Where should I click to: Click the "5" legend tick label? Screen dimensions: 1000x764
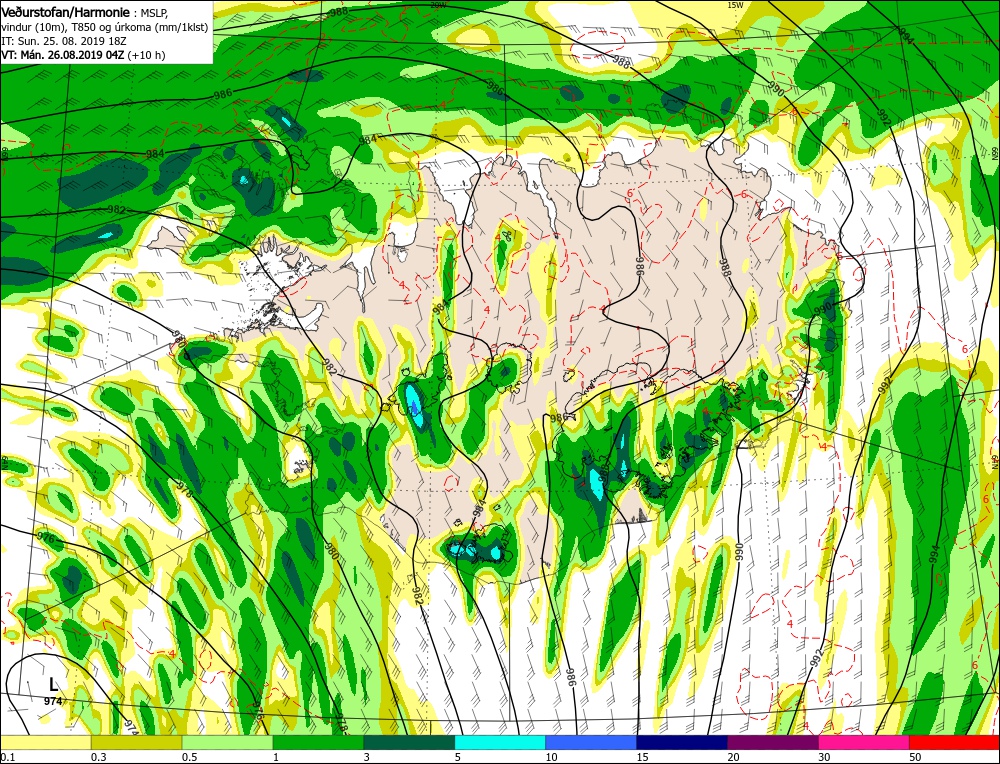click(x=458, y=756)
